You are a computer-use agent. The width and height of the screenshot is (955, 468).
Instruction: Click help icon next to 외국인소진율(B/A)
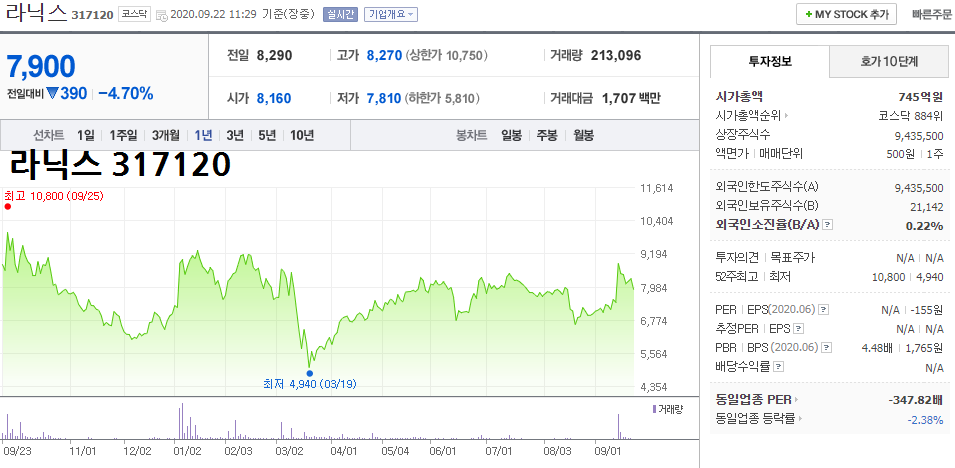(827, 225)
